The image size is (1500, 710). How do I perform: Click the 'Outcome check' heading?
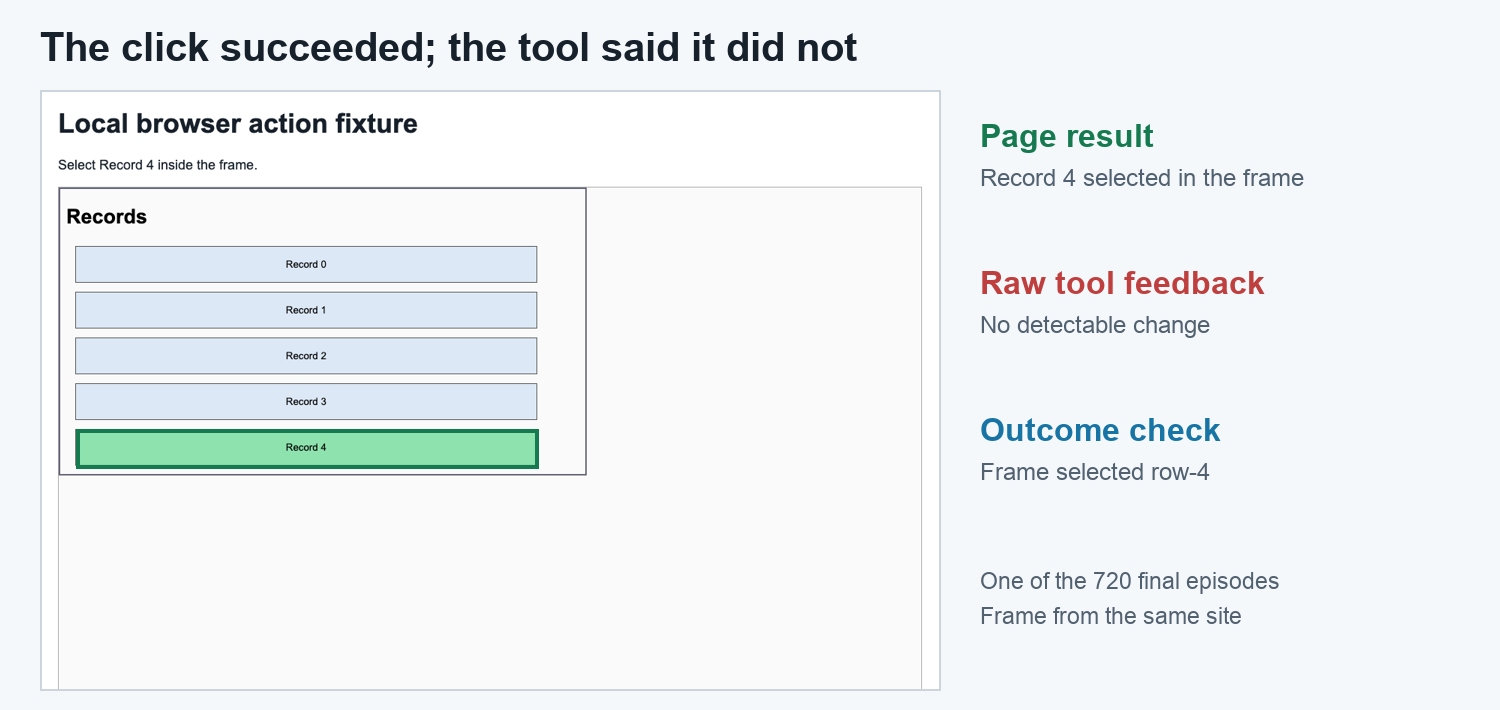[x=1100, y=430]
